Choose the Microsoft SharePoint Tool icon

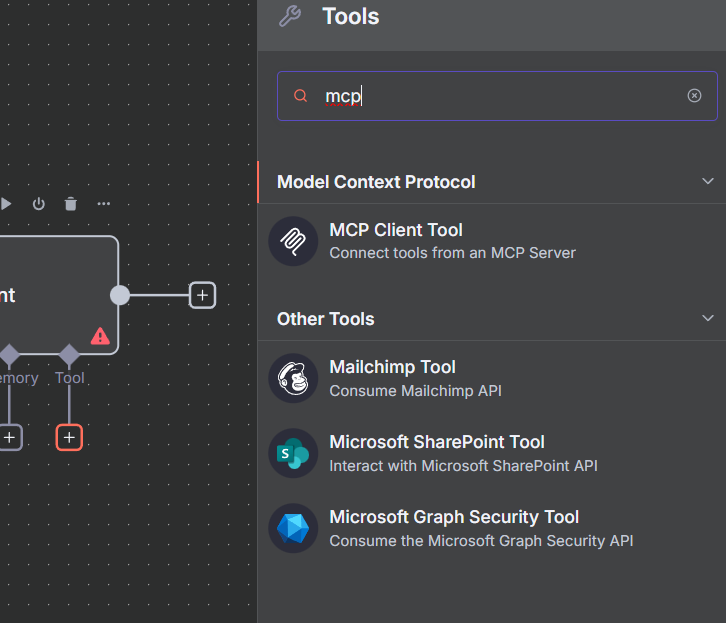pos(293,453)
